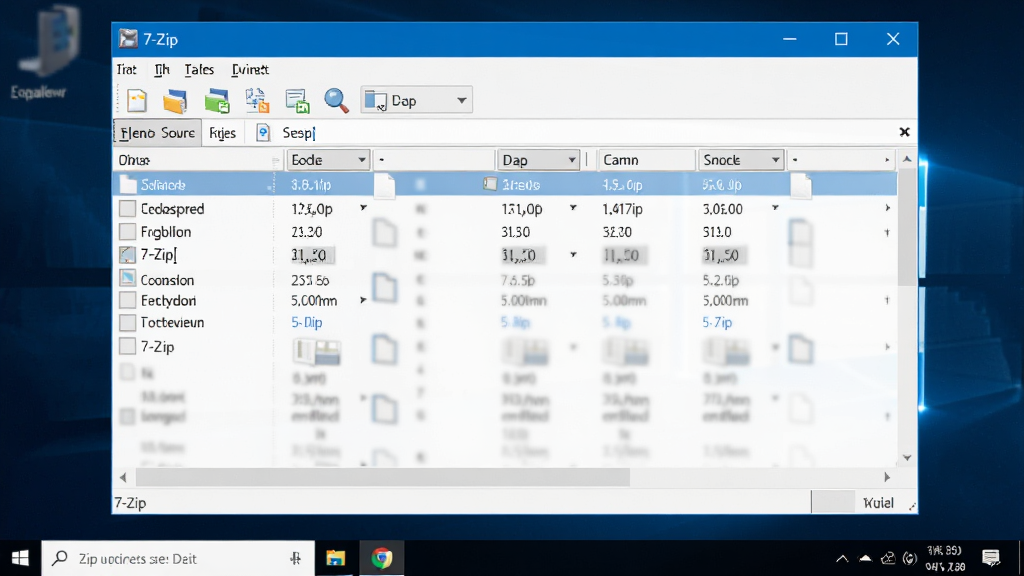The height and width of the screenshot is (576, 1024).
Task: Click the horizontal scrollbar thumb
Action: coord(382,477)
